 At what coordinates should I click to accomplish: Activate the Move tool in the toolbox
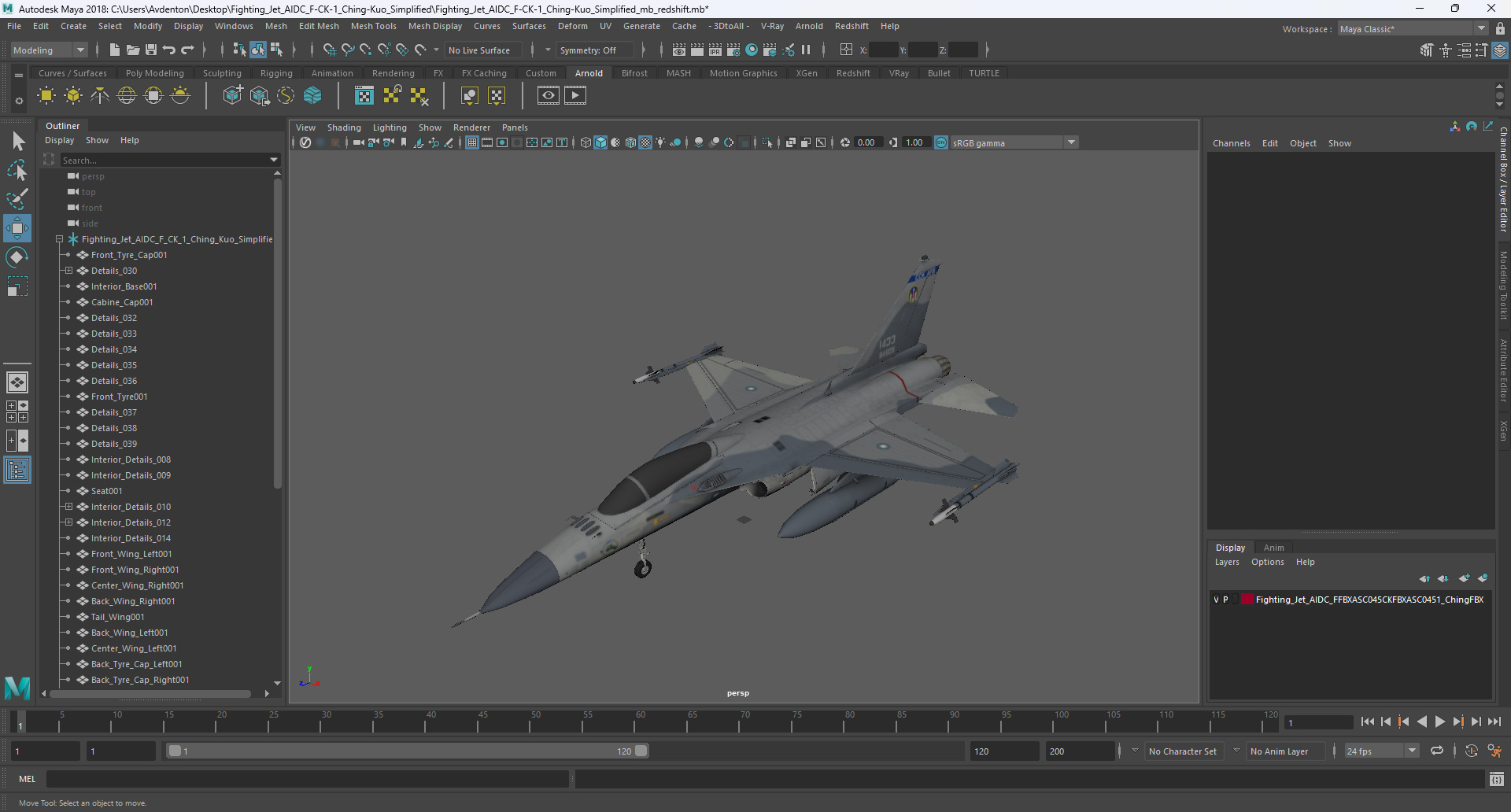tap(17, 228)
